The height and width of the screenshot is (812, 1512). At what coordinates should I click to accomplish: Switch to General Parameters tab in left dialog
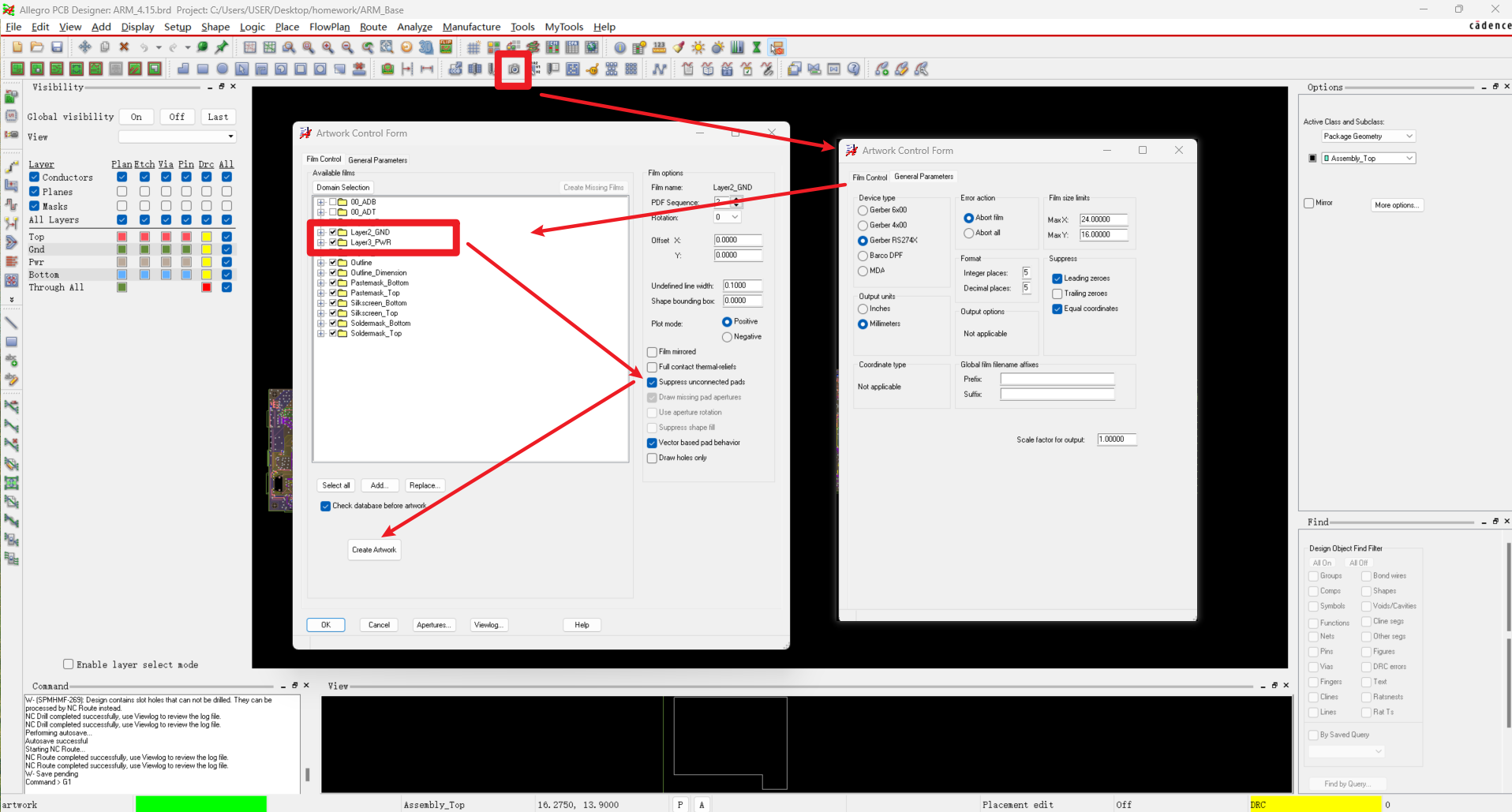point(378,160)
